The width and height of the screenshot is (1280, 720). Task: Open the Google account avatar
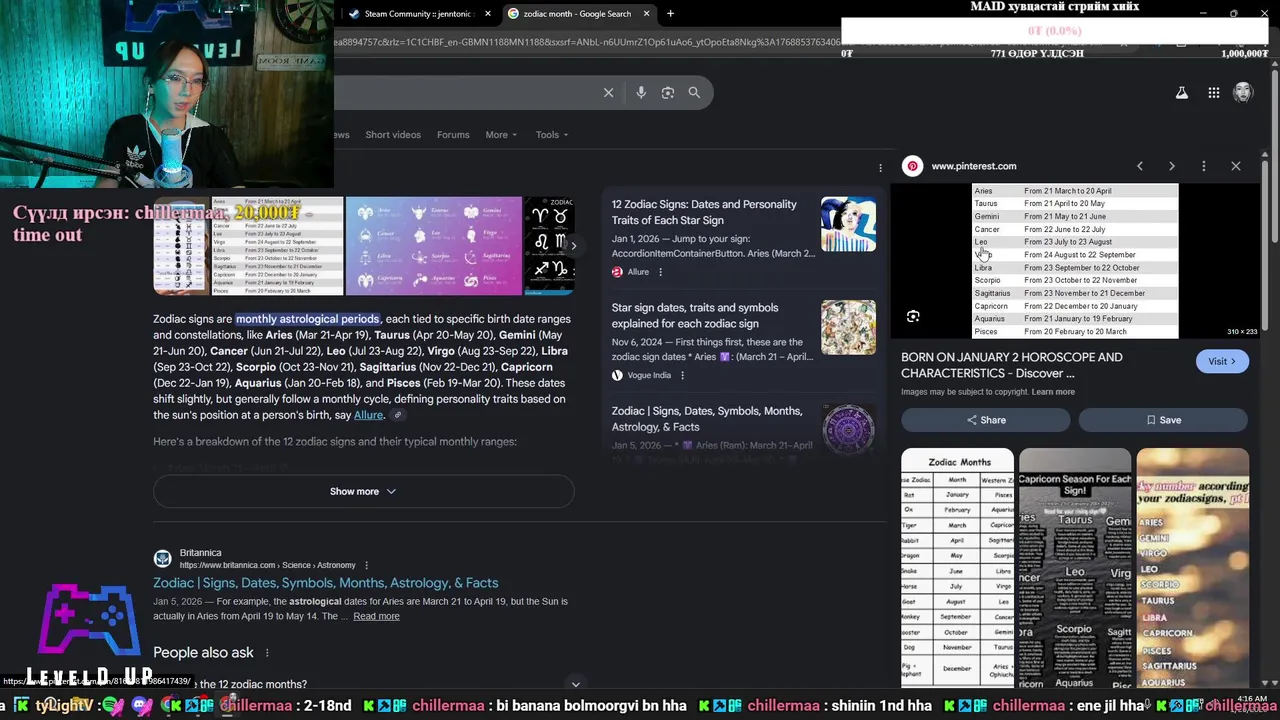1243,92
